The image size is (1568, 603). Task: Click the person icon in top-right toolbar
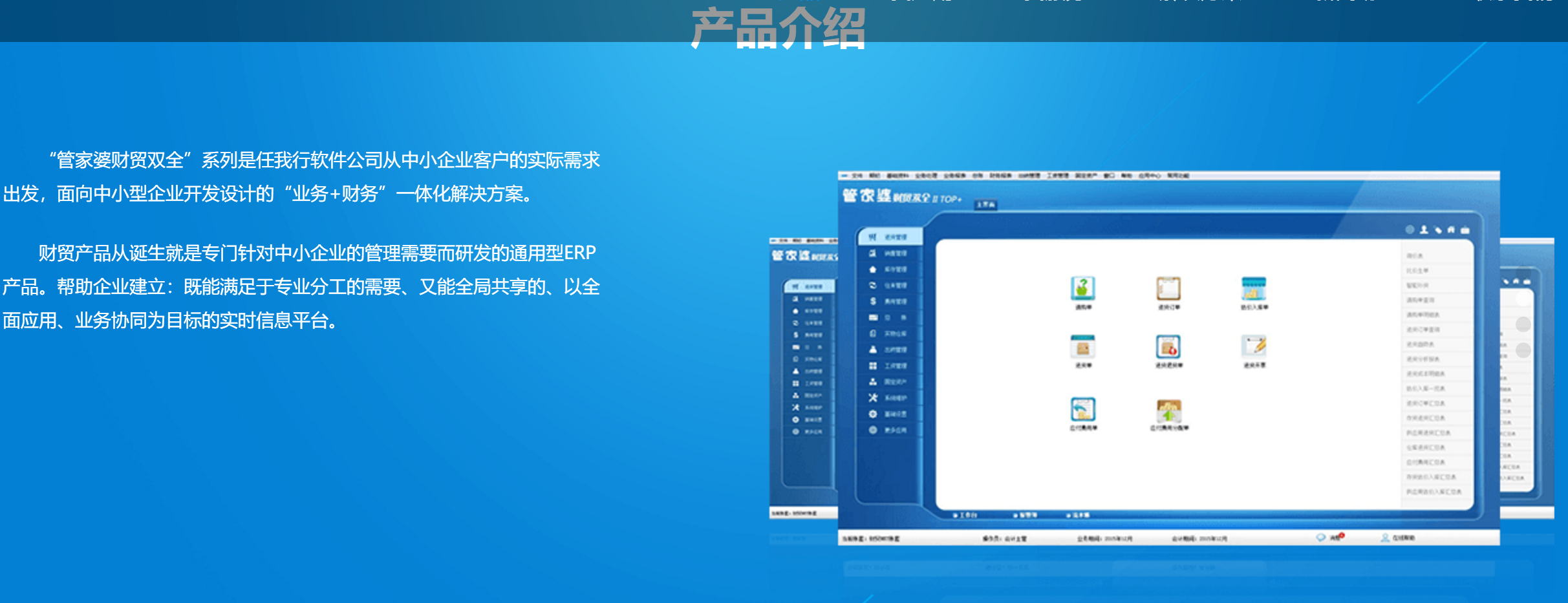point(1424,230)
